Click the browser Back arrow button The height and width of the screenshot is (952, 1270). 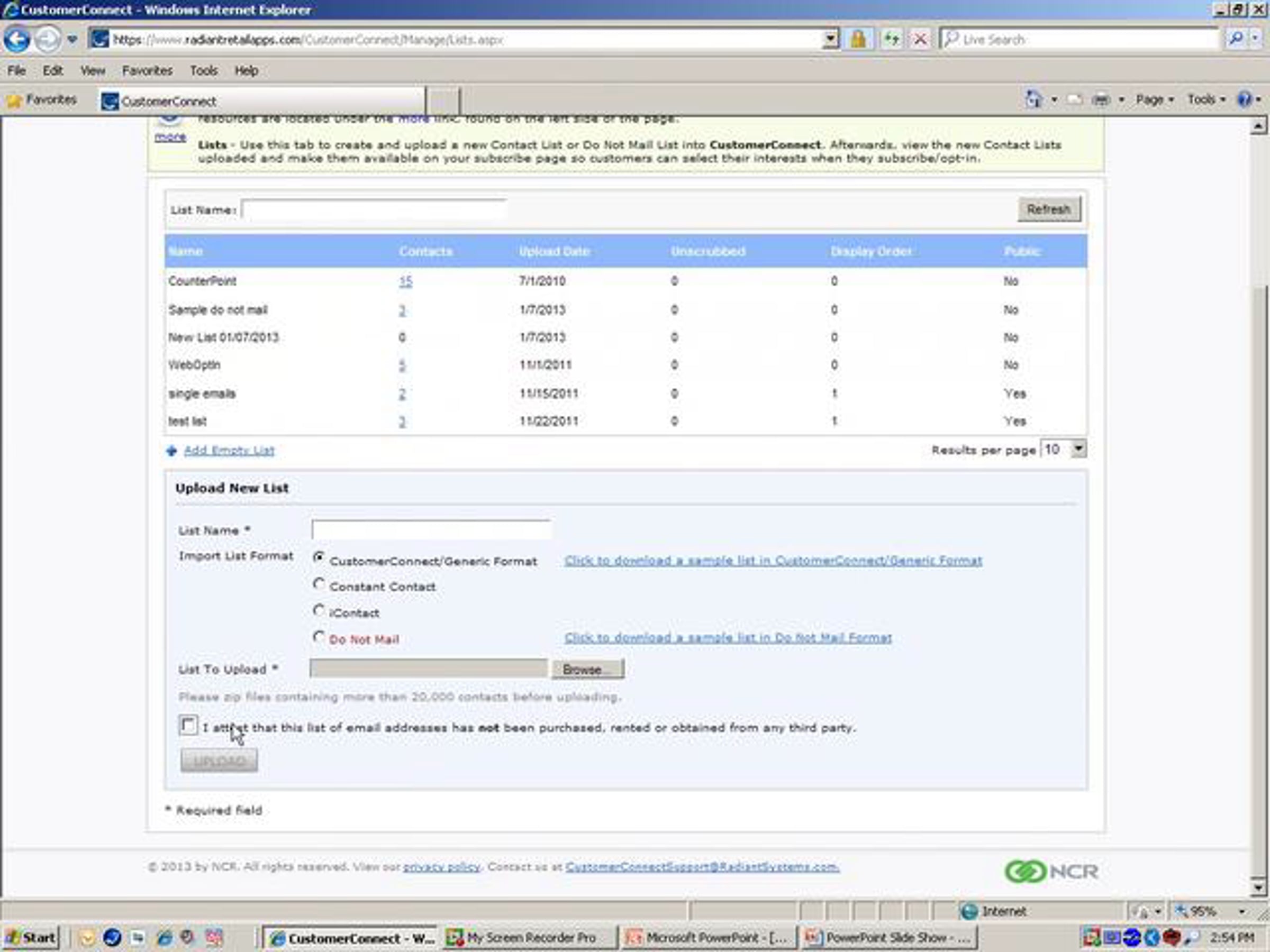[x=16, y=40]
